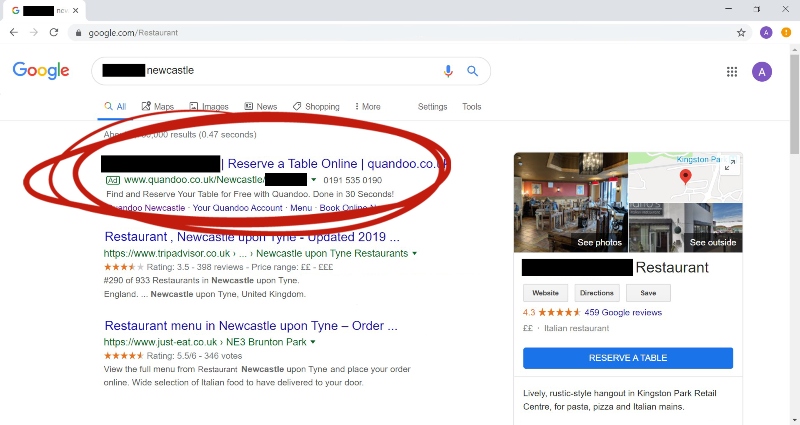
Task: Reload the page
Action: click(54, 32)
